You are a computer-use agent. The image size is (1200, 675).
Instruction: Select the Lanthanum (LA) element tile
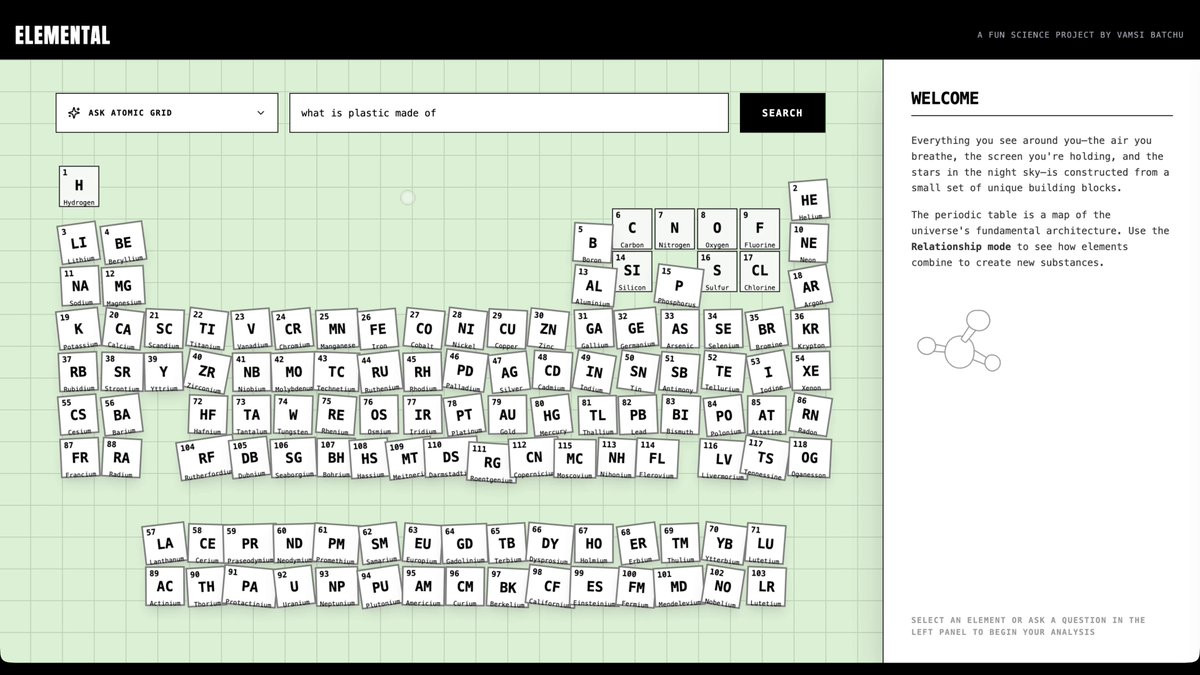165,544
